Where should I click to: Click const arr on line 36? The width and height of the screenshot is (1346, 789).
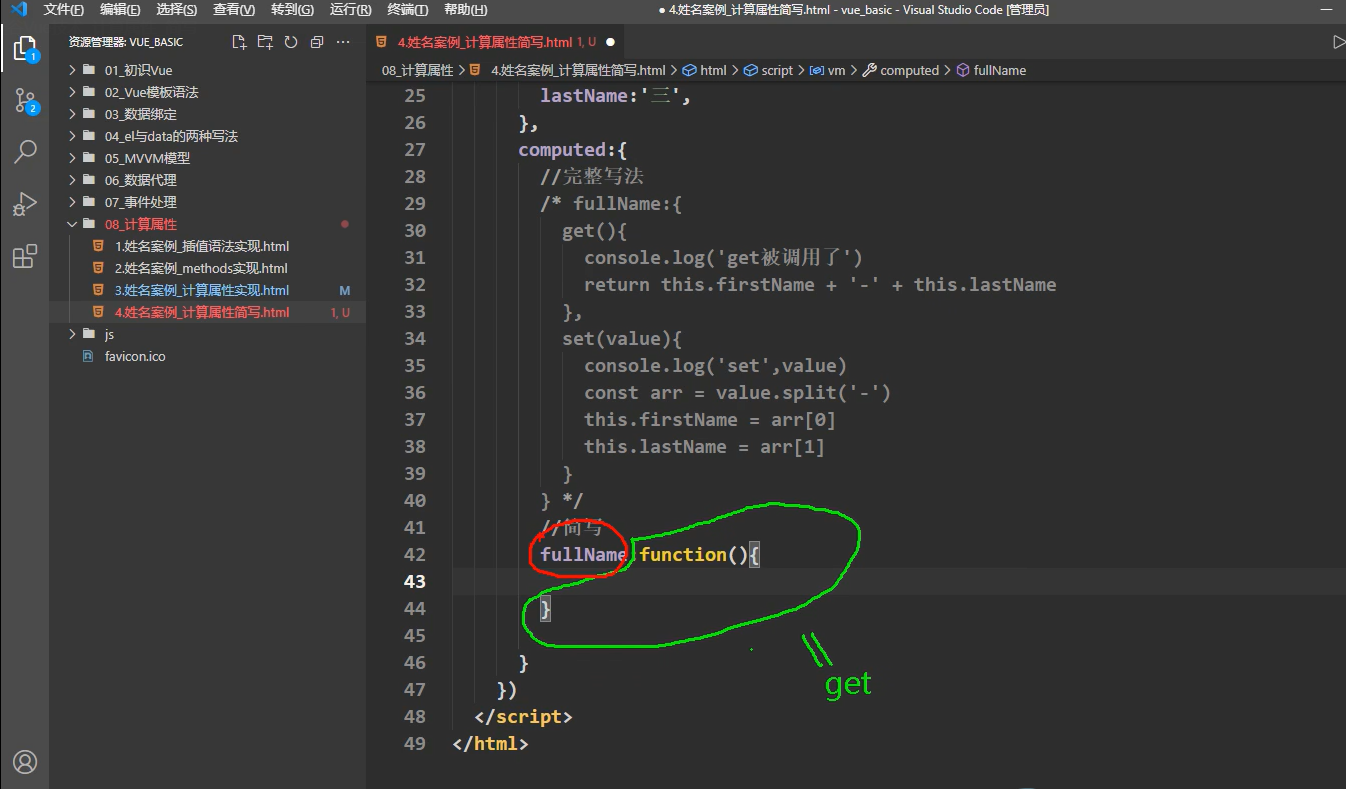[x=633, y=393]
